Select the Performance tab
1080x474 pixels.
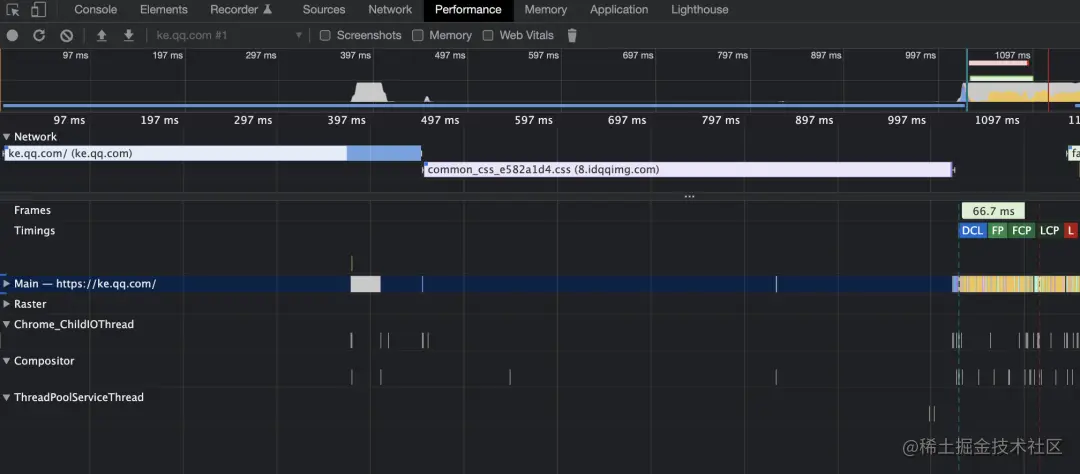coord(468,10)
